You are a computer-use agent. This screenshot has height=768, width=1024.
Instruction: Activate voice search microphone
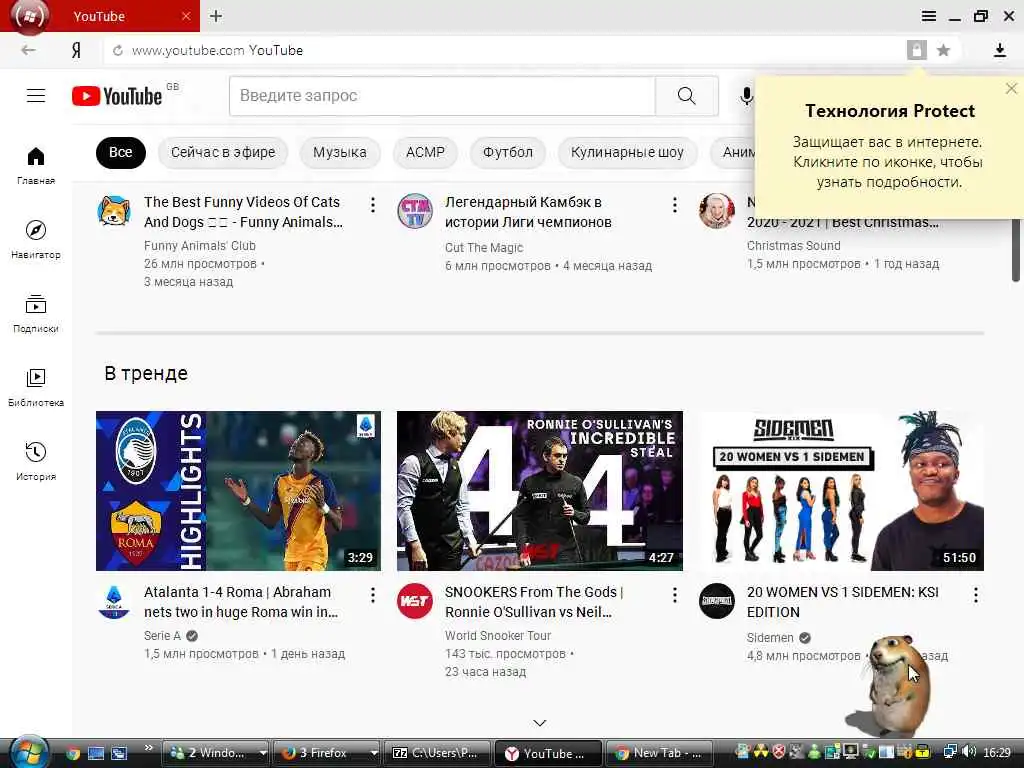point(746,96)
